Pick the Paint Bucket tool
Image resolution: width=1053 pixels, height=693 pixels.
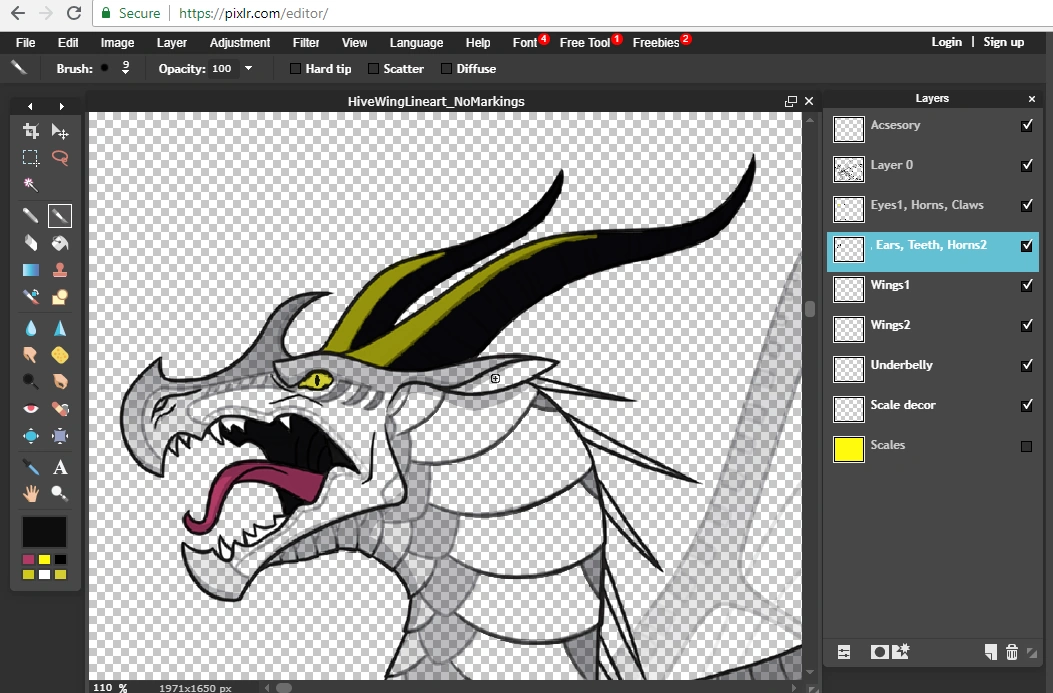point(60,243)
